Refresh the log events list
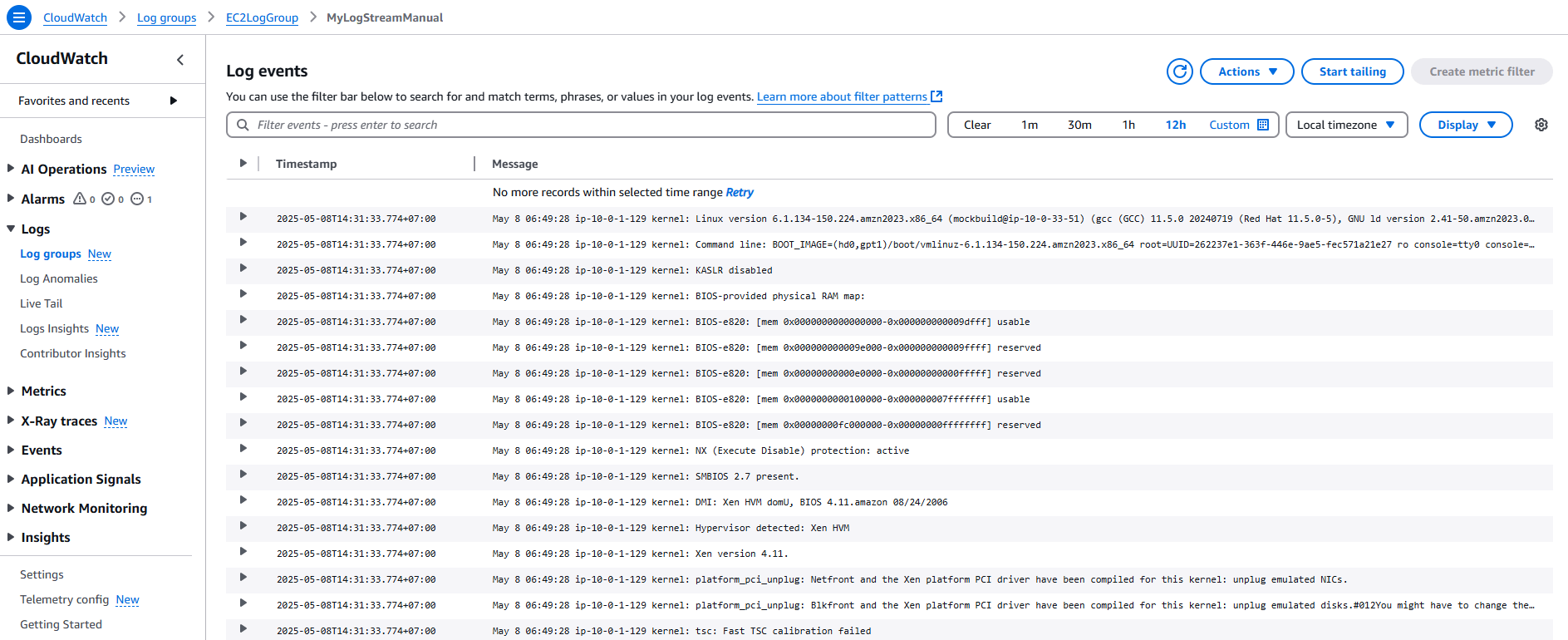This screenshot has width=1568, height=640. pyautogui.click(x=1179, y=71)
